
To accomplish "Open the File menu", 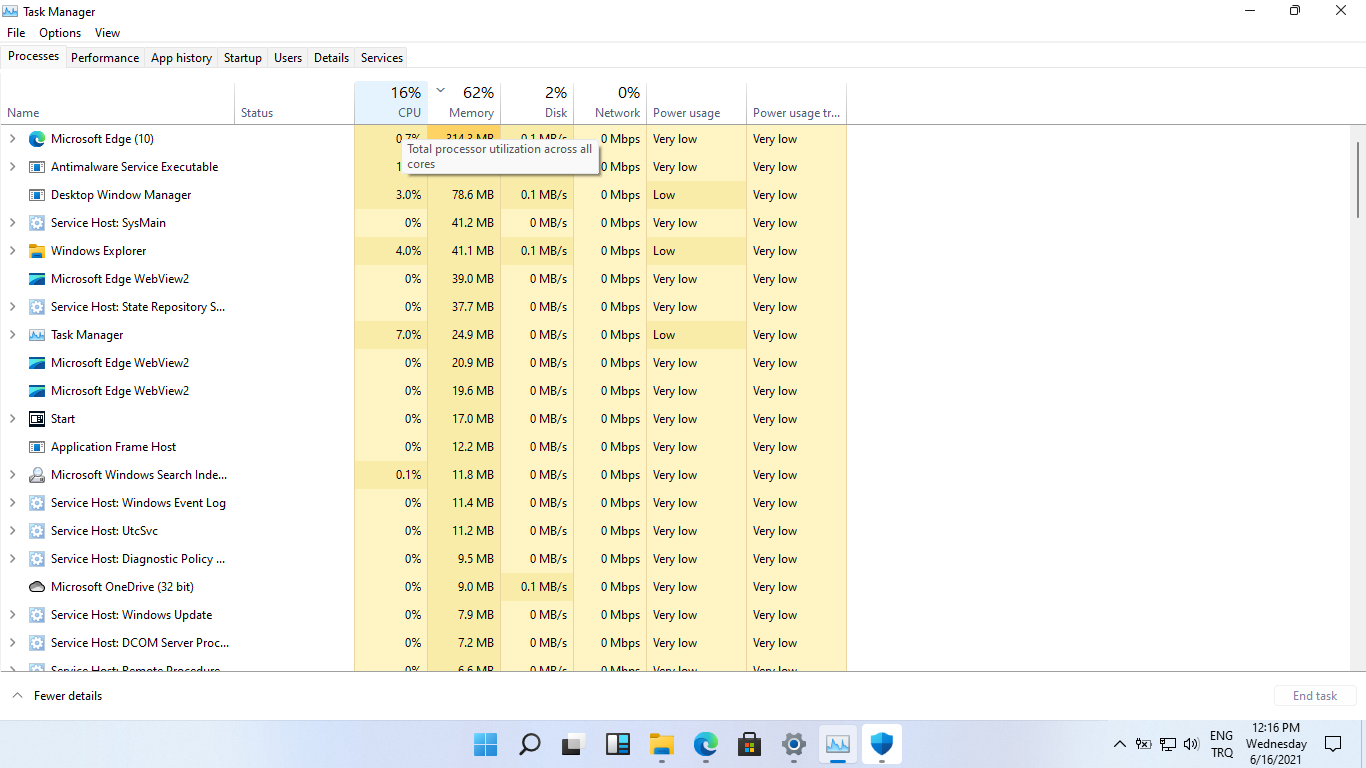I will (16, 33).
